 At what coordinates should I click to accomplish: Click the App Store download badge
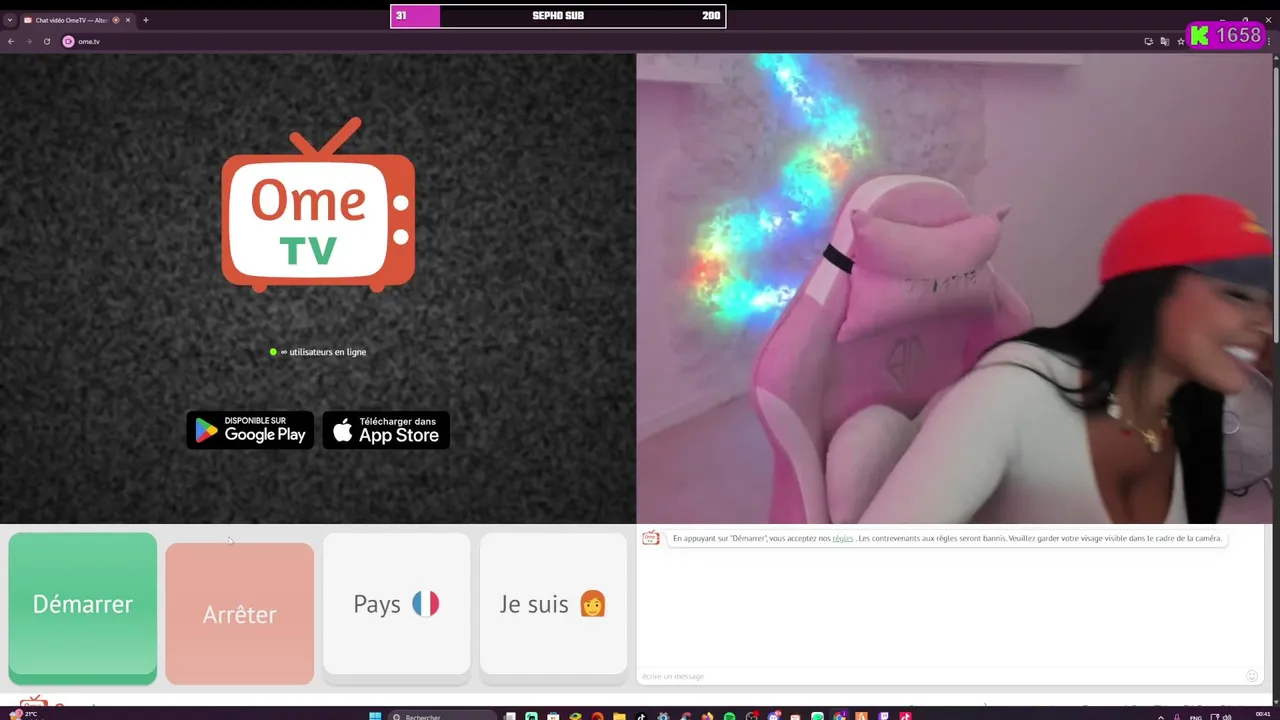pyautogui.click(x=386, y=430)
